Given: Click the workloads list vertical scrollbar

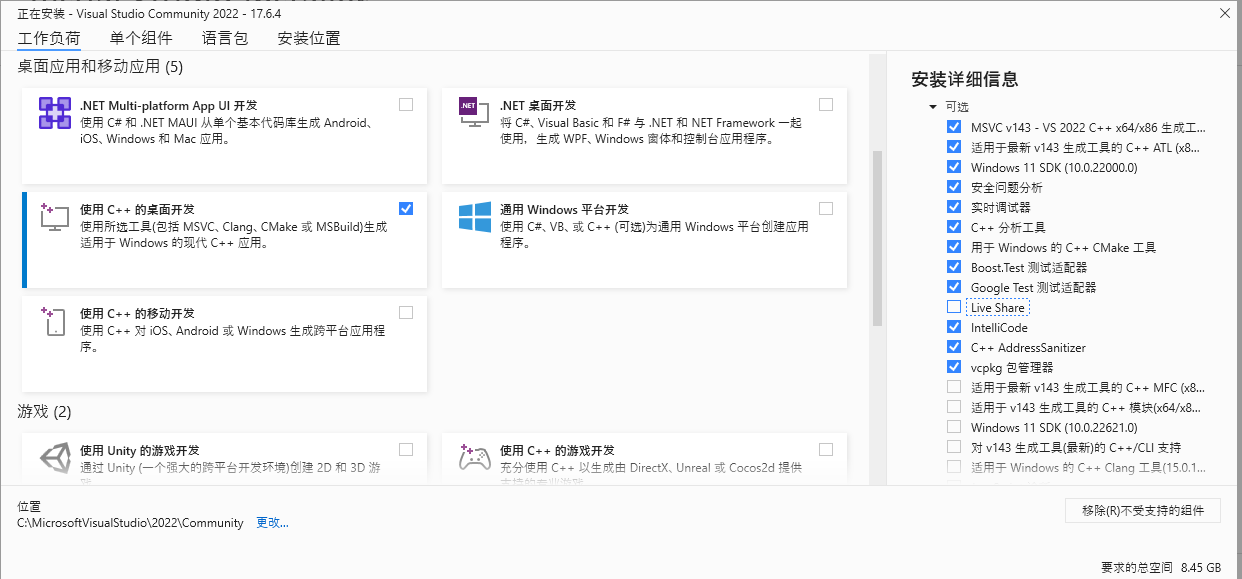Looking at the screenshot, I should click(877, 238).
